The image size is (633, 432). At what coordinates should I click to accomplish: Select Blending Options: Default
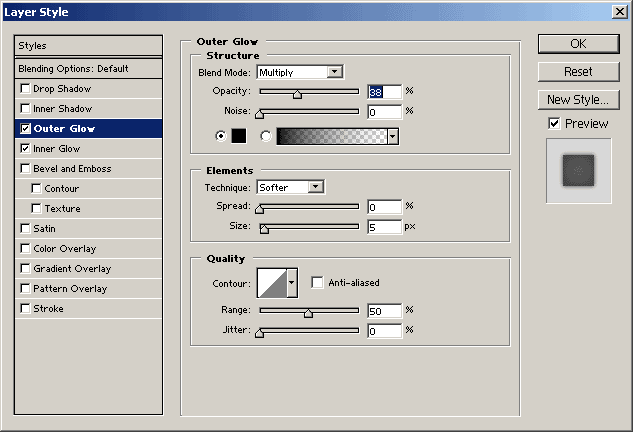[x=88, y=69]
